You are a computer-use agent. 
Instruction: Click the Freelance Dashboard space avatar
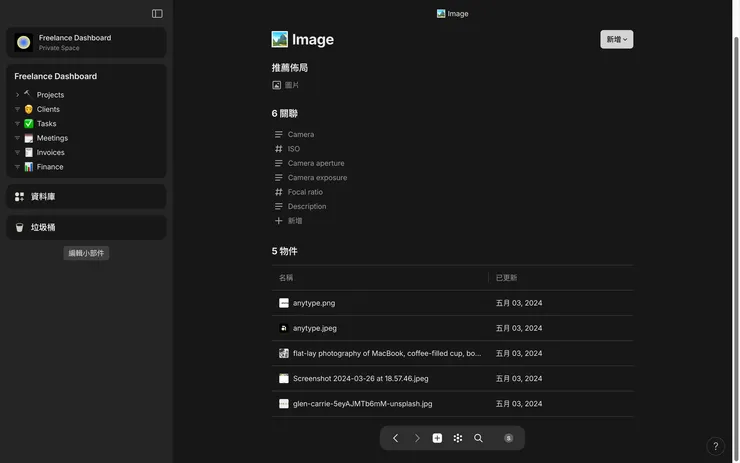click(23, 42)
